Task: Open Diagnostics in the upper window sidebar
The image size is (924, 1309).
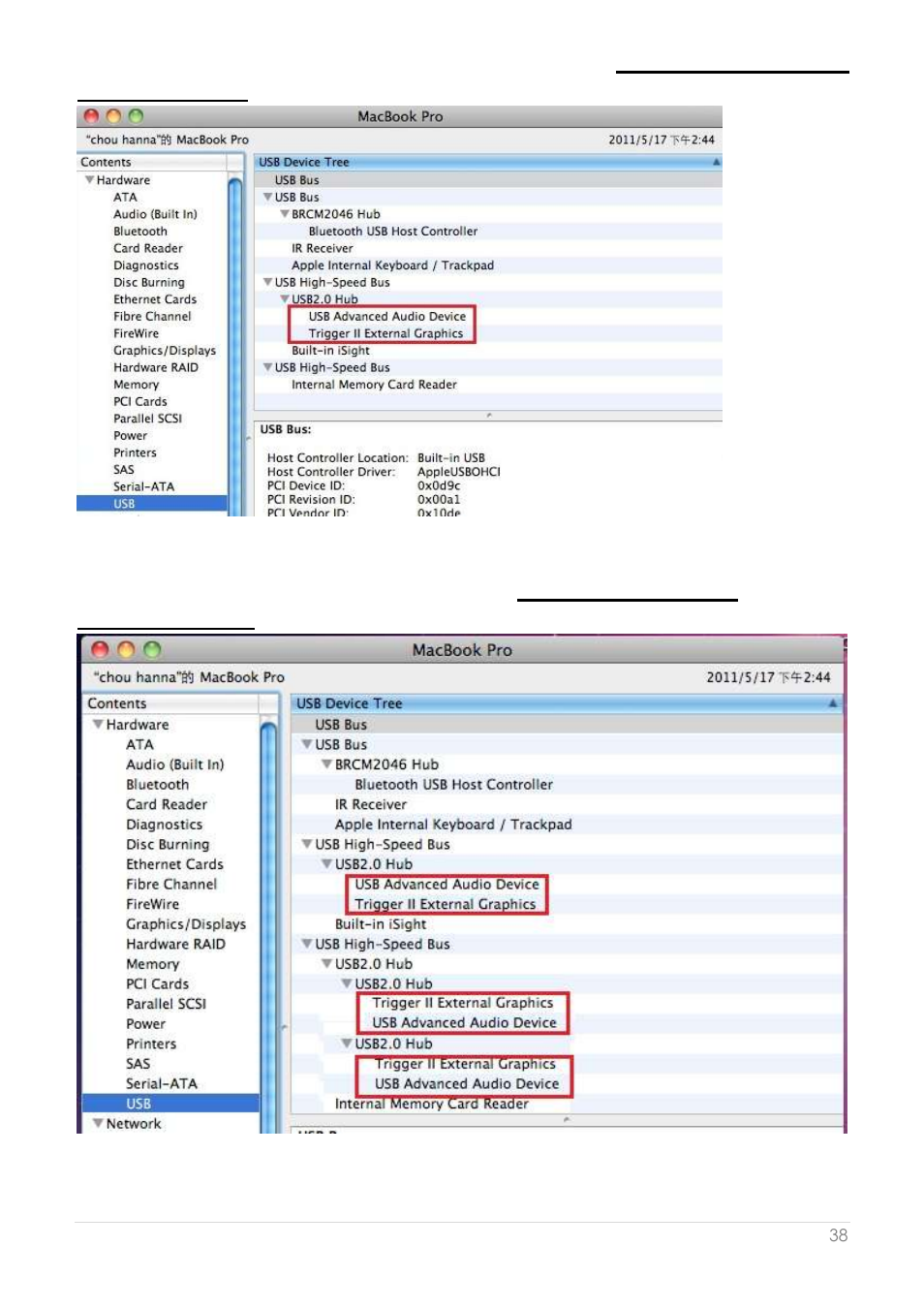Action: click(x=146, y=265)
